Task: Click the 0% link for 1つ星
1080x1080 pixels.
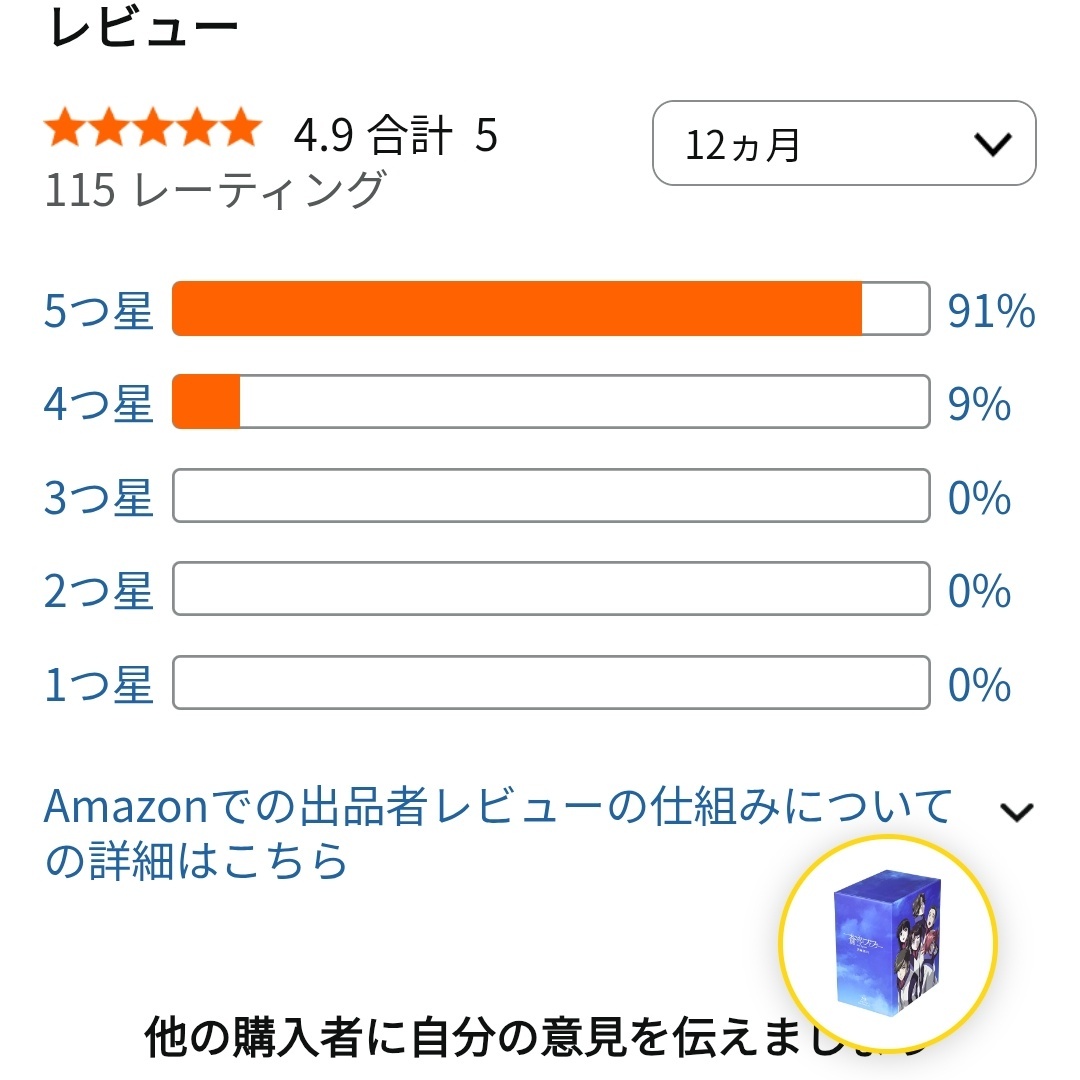Action: coord(979,685)
